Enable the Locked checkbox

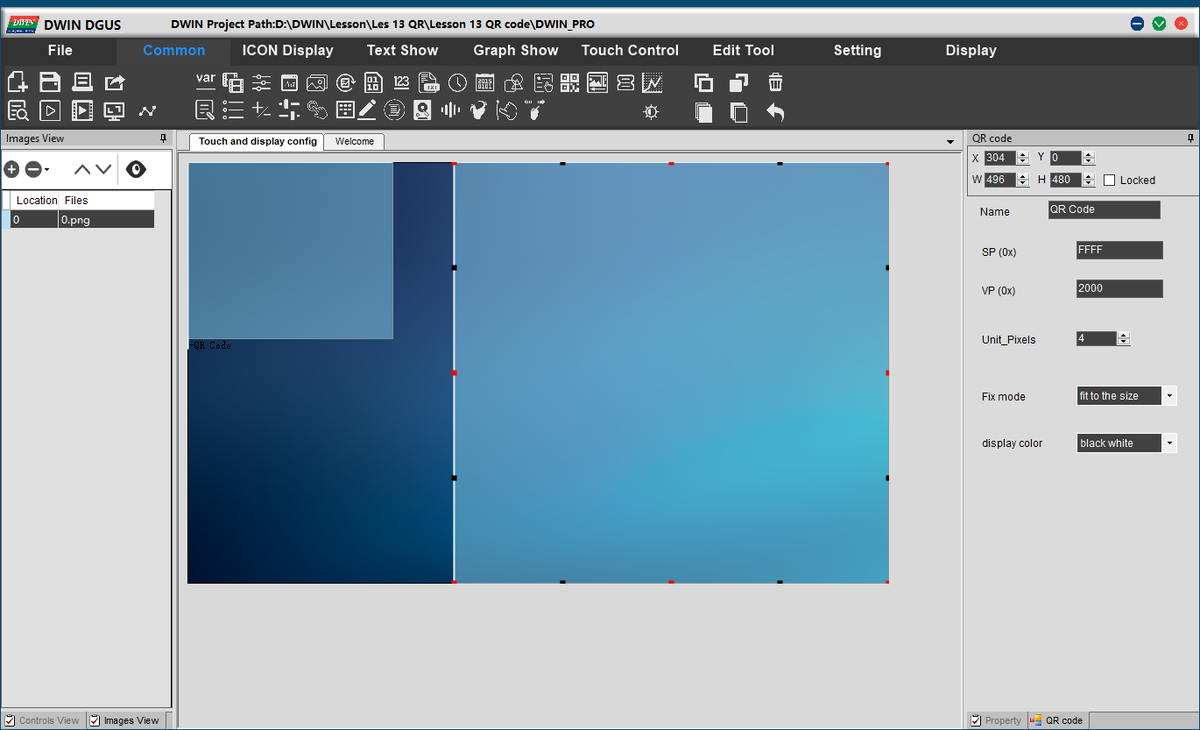[x=1109, y=180]
